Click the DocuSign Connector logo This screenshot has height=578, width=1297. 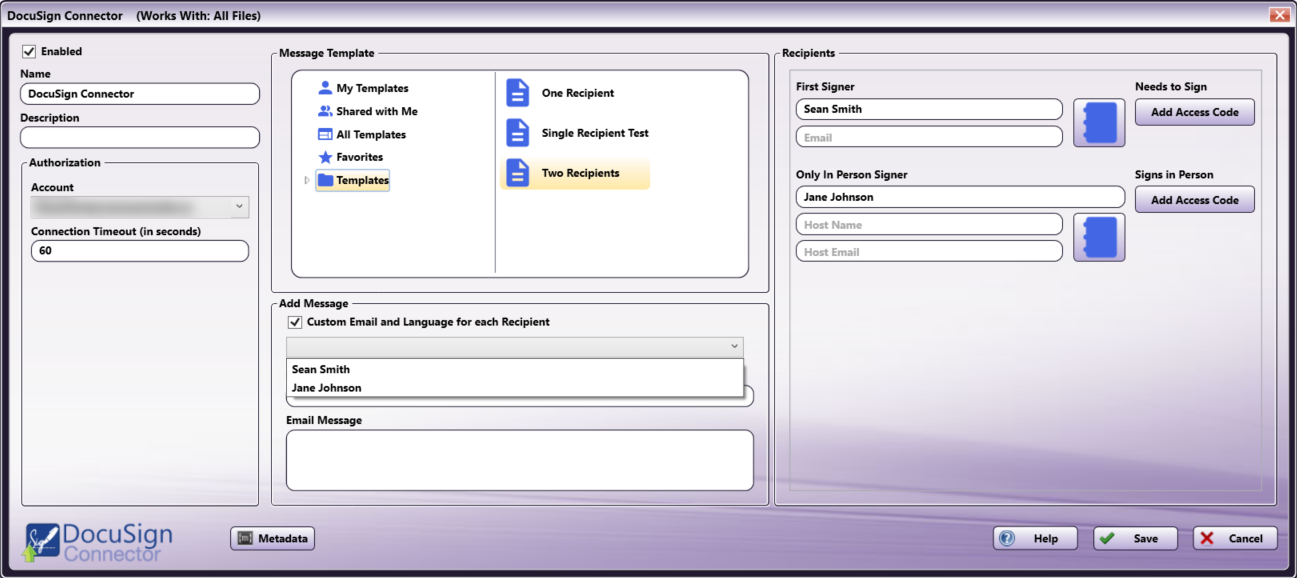click(98, 540)
